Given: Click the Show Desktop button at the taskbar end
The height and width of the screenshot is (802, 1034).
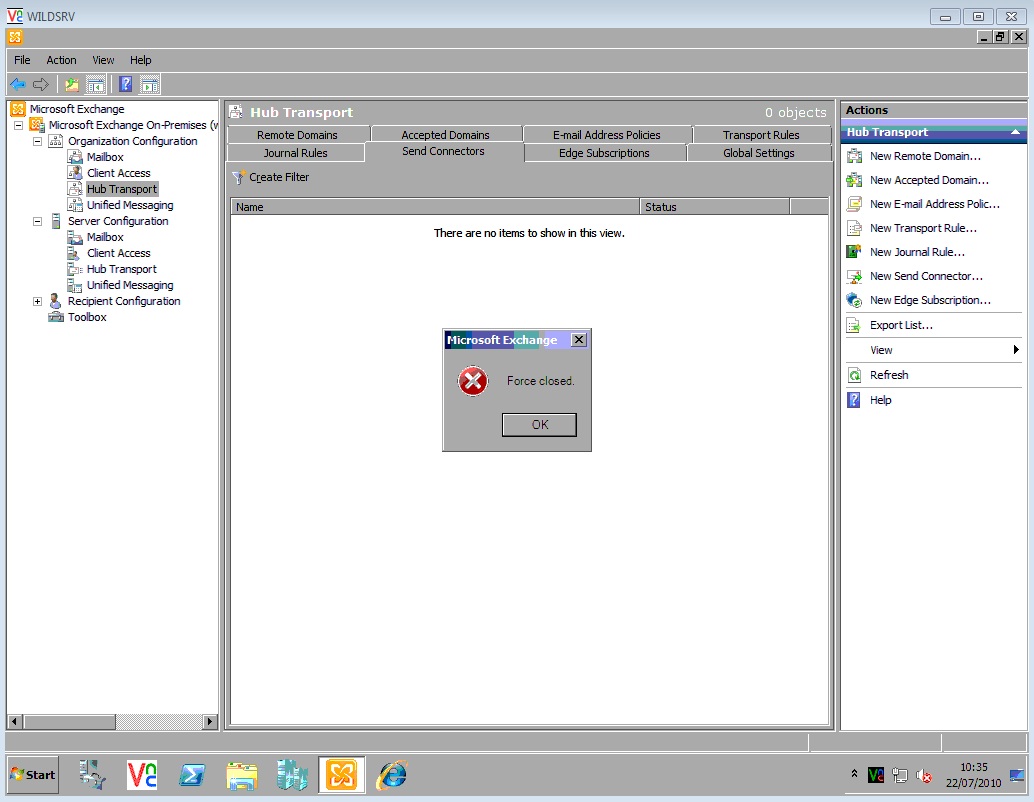Looking at the screenshot, I should 1018,775.
